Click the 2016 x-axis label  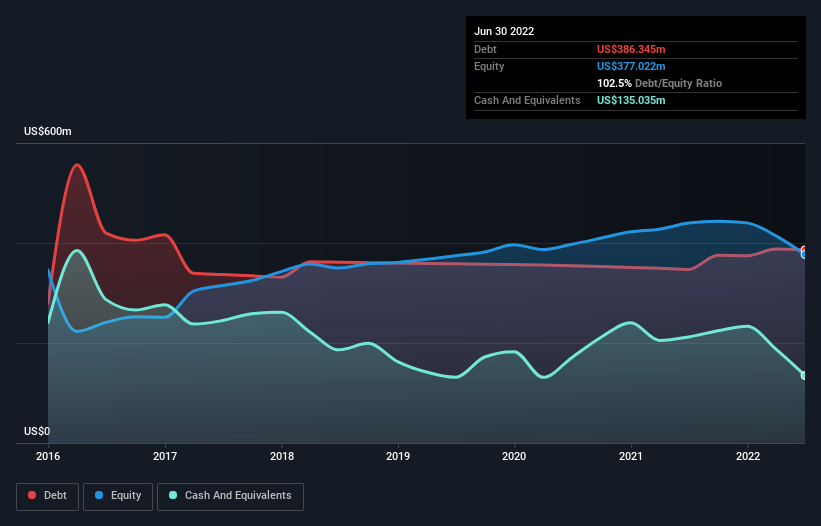48,456
